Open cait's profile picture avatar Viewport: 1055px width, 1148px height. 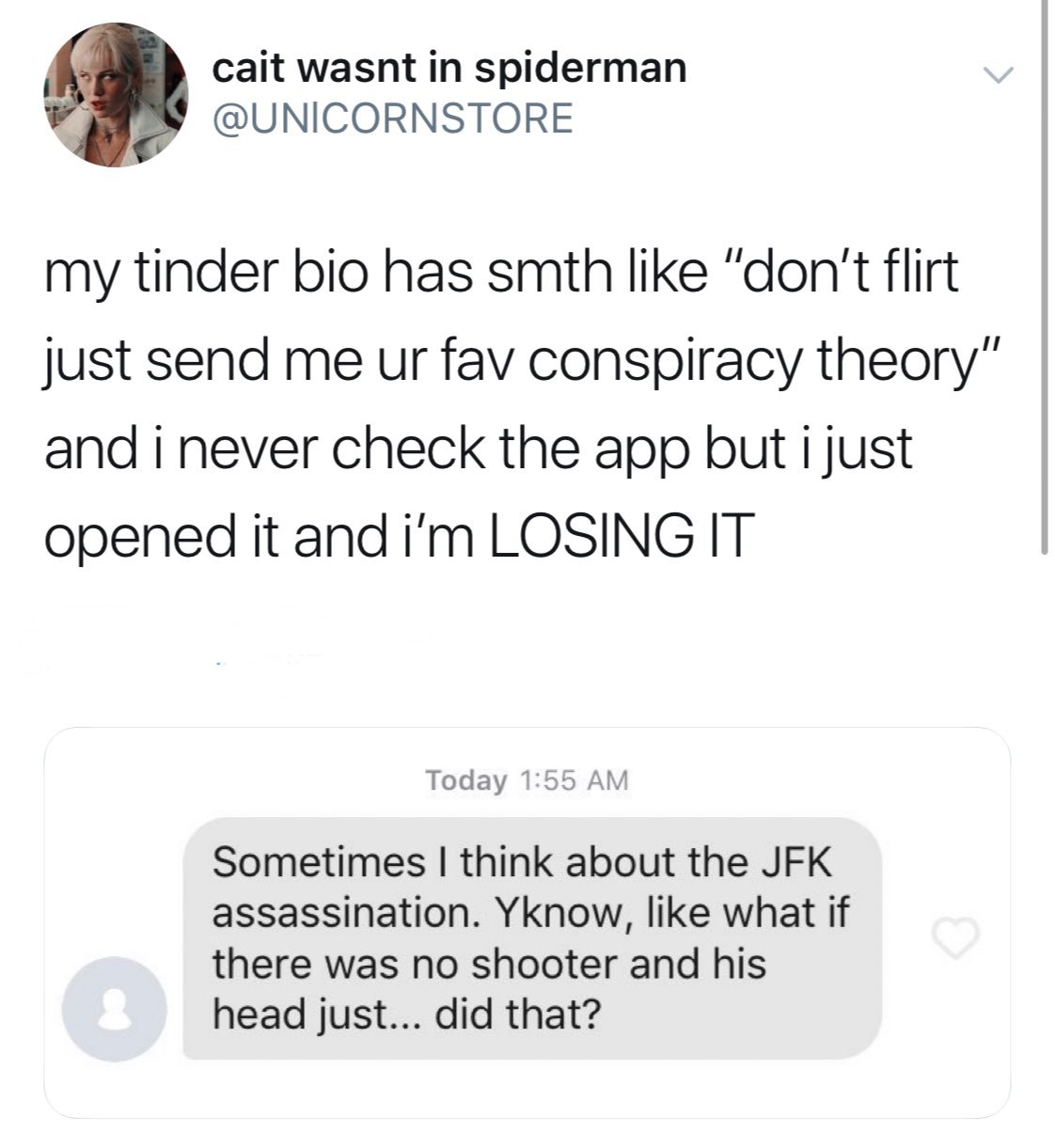pyautogui.click(x=116, y=94)
